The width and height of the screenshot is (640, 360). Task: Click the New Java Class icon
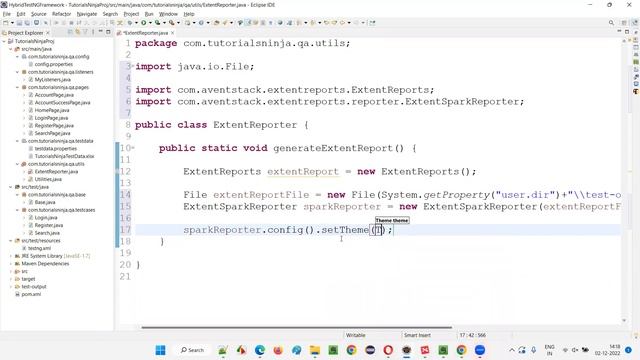point(201,23)
